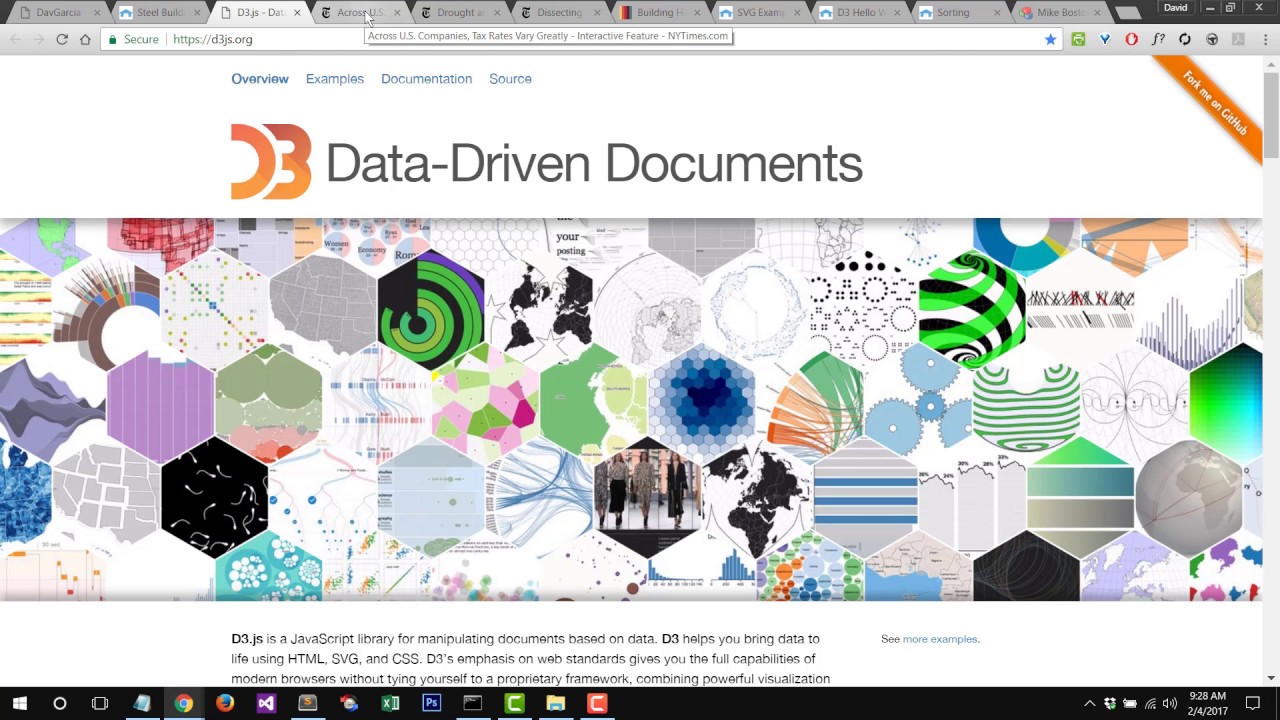Switch to the Drought NYTimes tab
Screen dimensions: 1280x720
(x=462, y=12)
